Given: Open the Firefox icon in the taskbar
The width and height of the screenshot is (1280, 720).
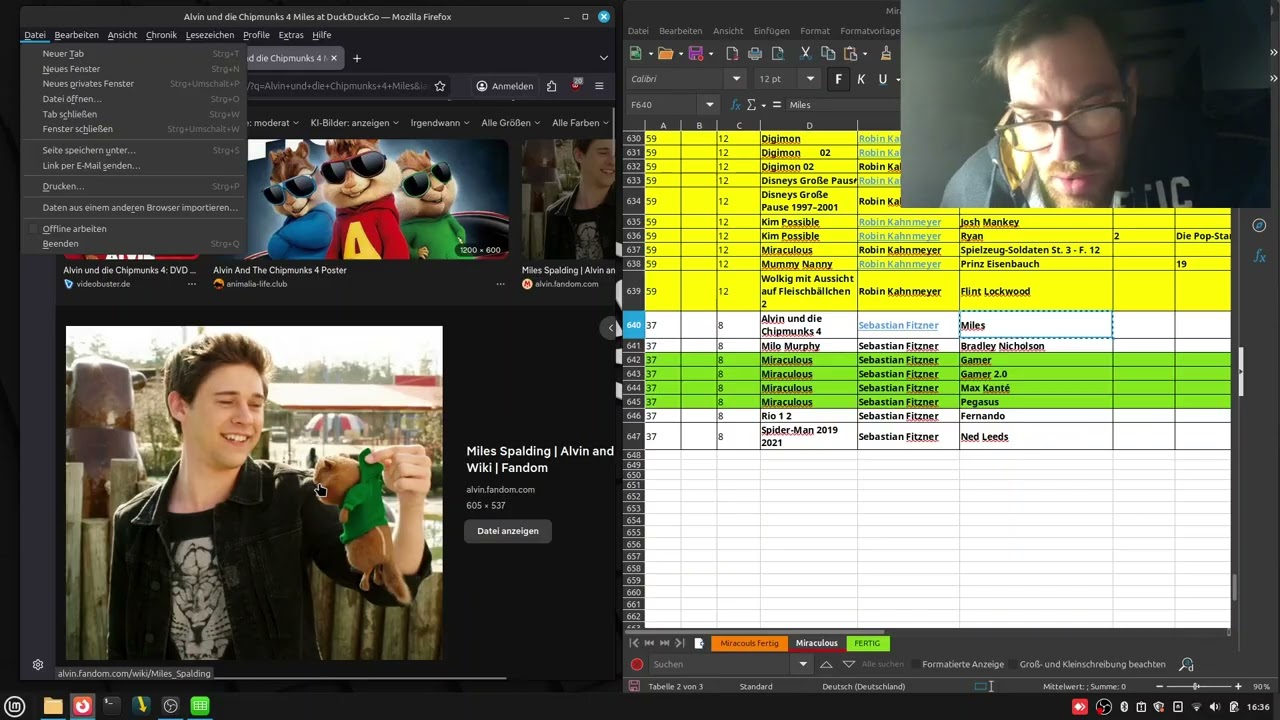Looking at the screenshot, I should point(82,706).
